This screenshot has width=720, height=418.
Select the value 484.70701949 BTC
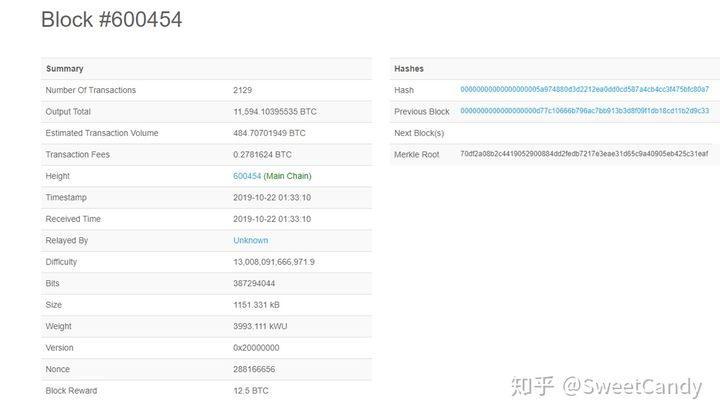tap(270, 133)
